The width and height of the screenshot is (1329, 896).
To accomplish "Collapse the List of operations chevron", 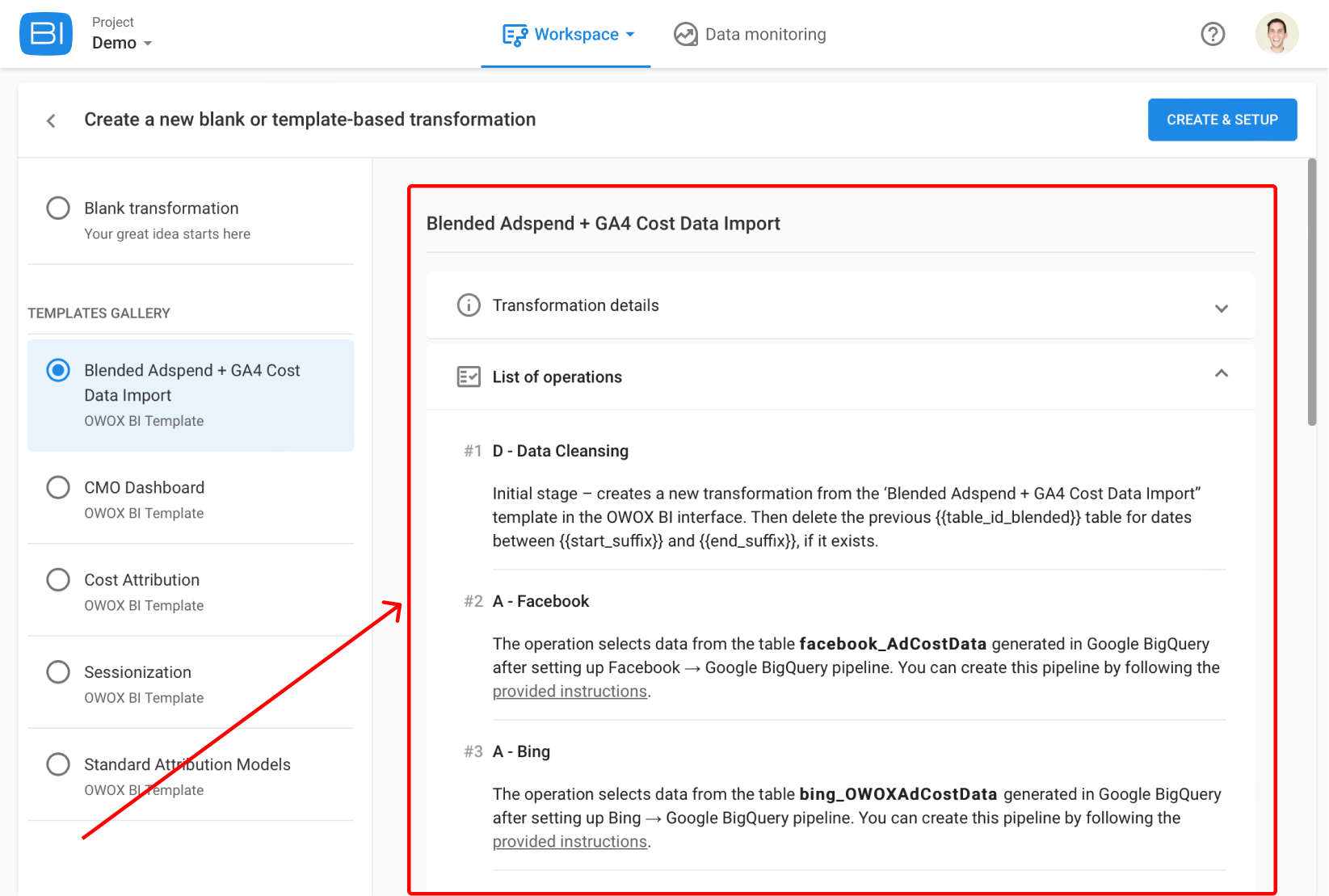I will (x=1222, y=373).
